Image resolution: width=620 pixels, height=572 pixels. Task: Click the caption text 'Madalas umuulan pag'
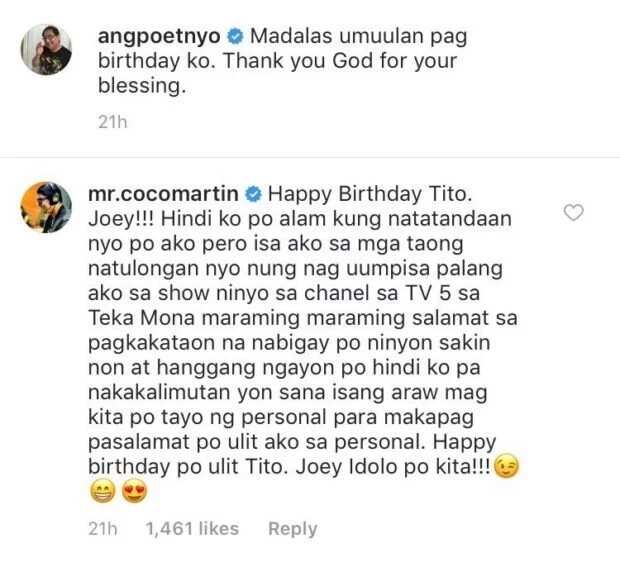[359, 37]
